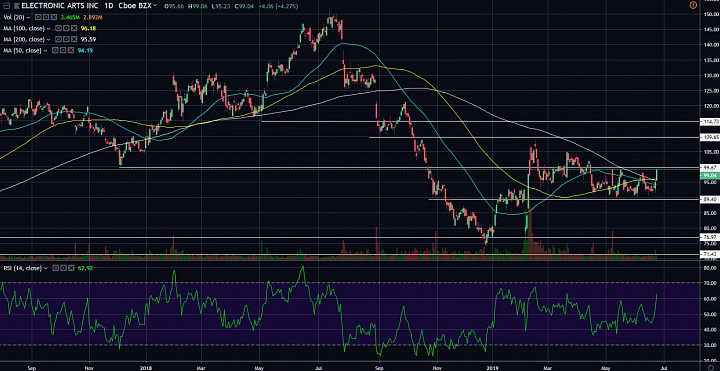720x371 pixels.
Task: Click the 150.00 price scale label
Action: coord(710,15)
